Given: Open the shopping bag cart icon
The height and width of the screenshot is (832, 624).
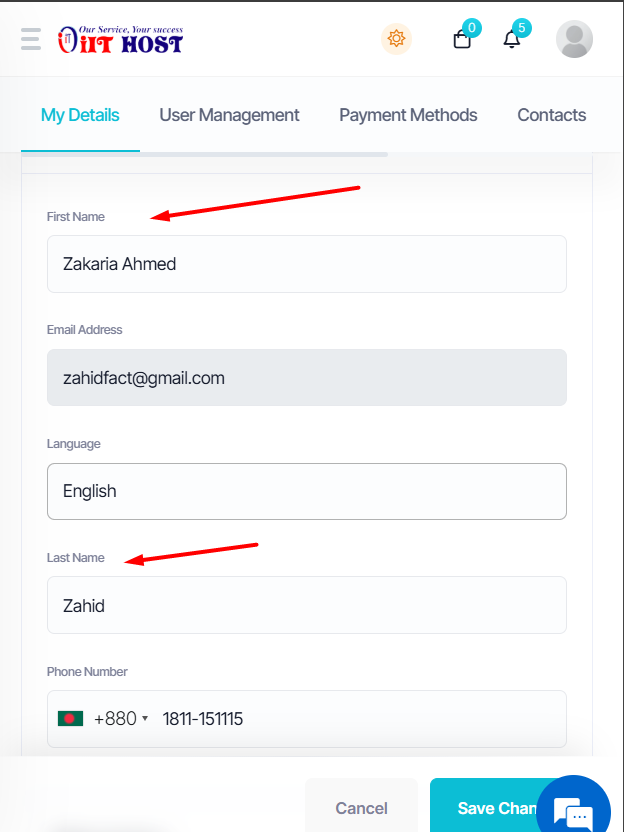Looking at the screenshot, I should point(462,39).
